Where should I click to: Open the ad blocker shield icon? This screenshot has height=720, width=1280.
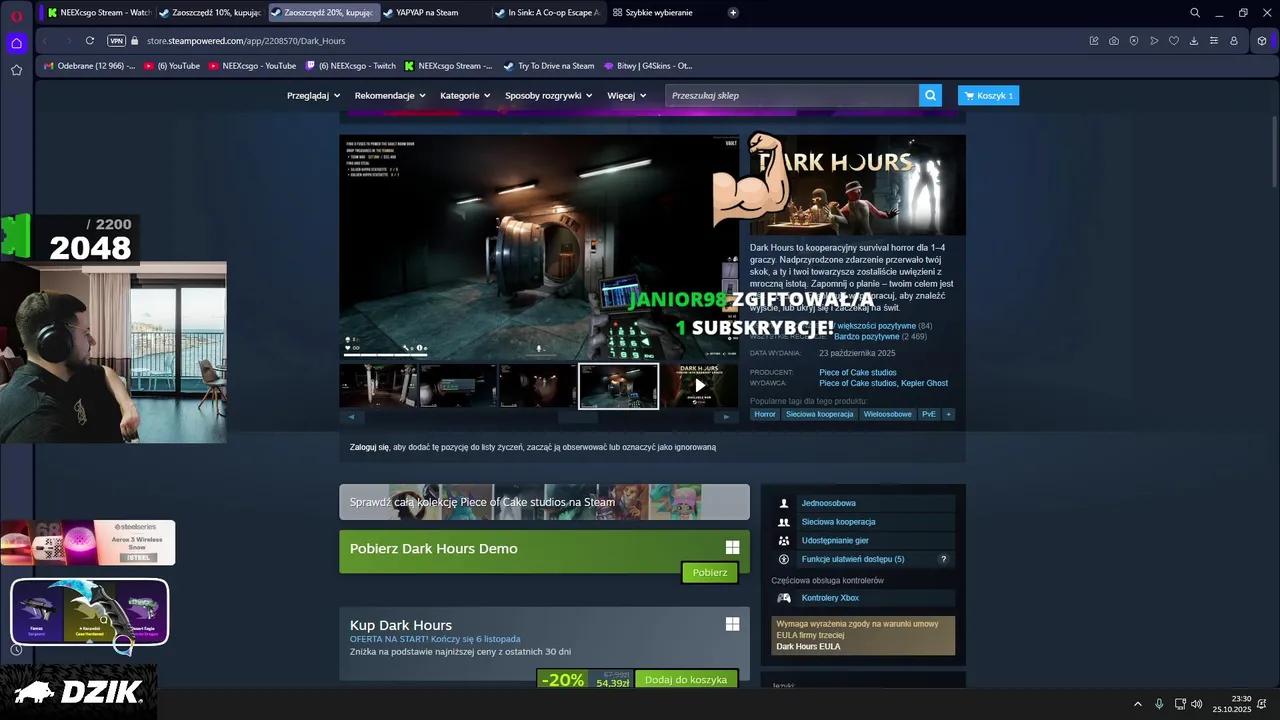(x=1134, y=41)
